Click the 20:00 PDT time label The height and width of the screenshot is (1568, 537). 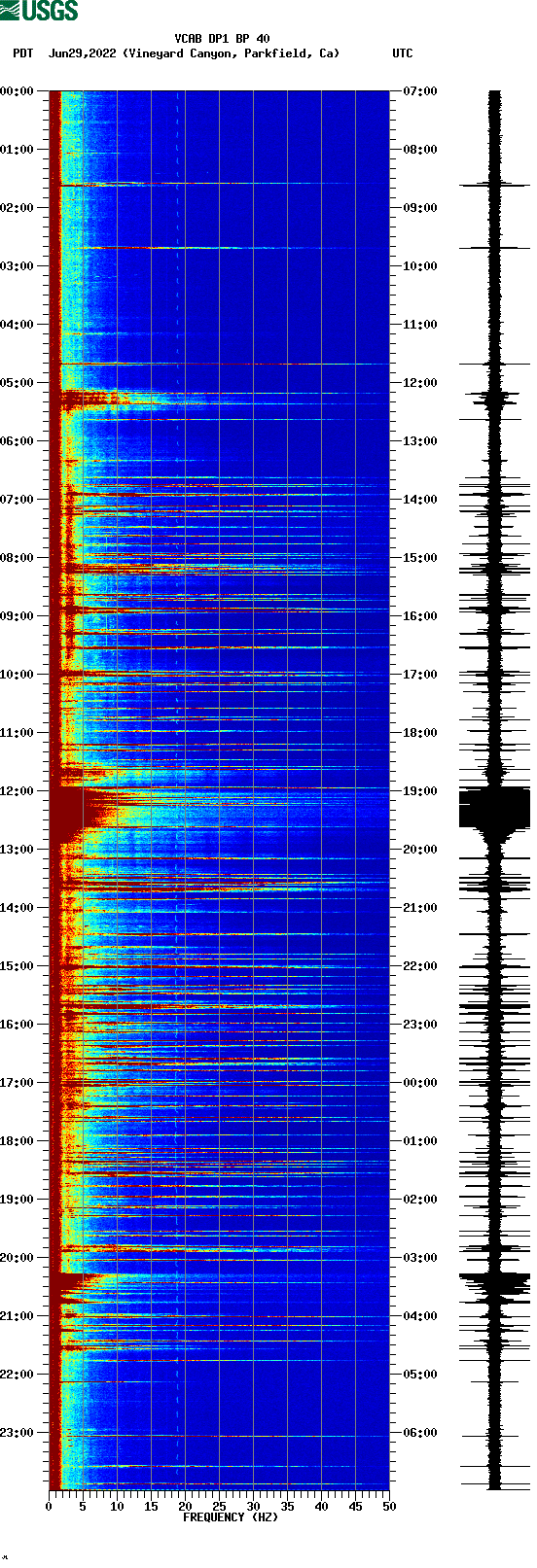[x=18, y=1258]
